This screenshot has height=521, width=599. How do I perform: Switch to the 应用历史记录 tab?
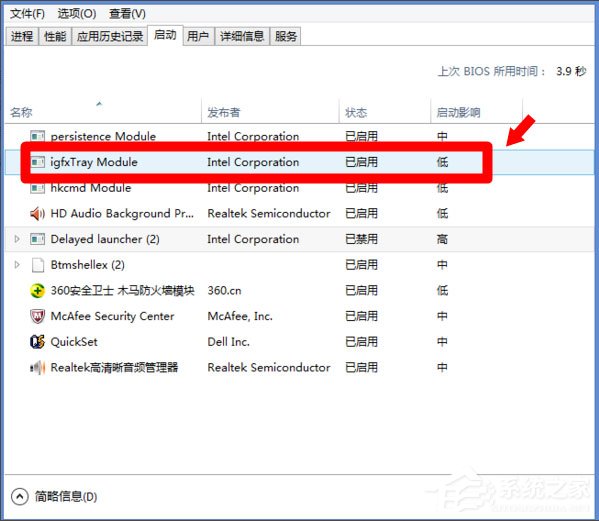[110, 36]
